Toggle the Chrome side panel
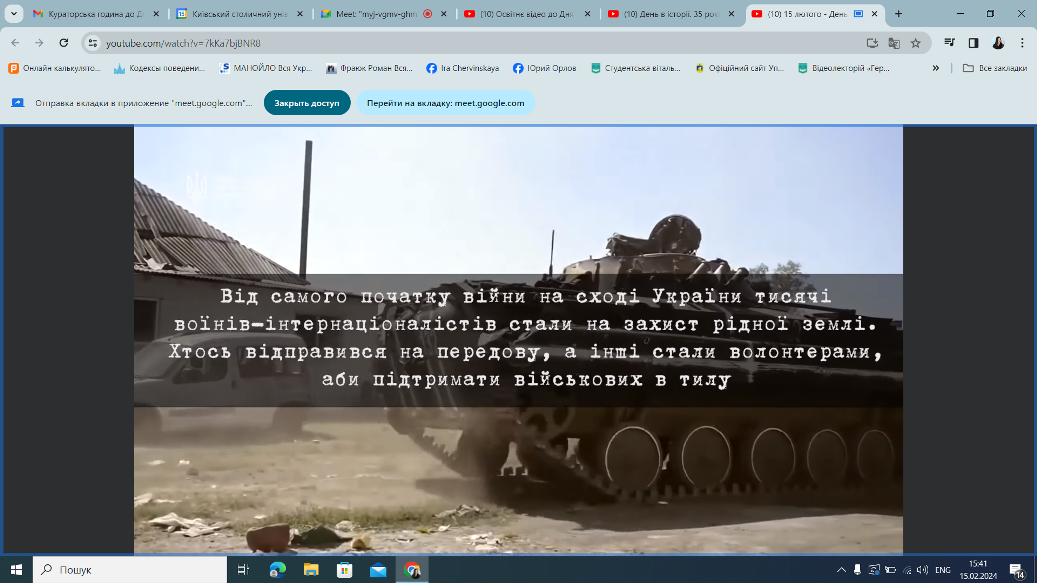Image resolution: width=1037 pixels, height=583 pixels. 973,43
